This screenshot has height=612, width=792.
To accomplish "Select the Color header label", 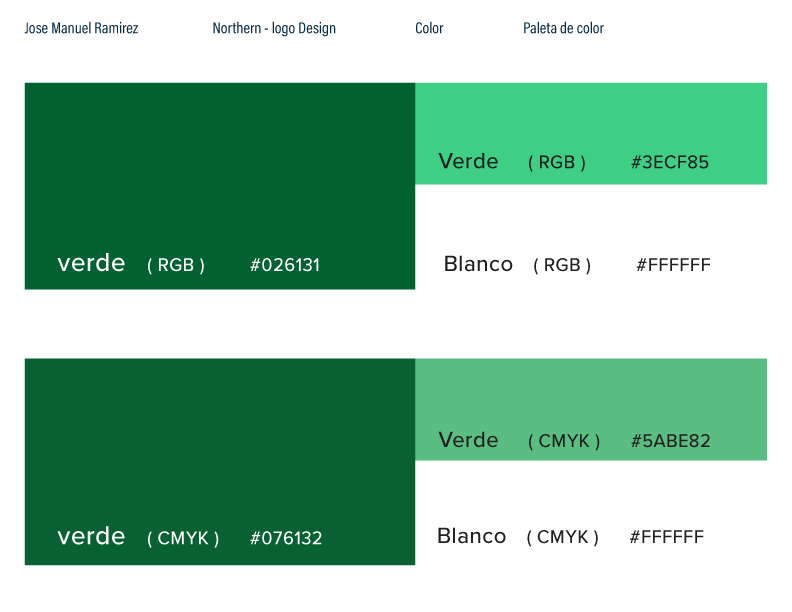I will (x=429, y=28).
